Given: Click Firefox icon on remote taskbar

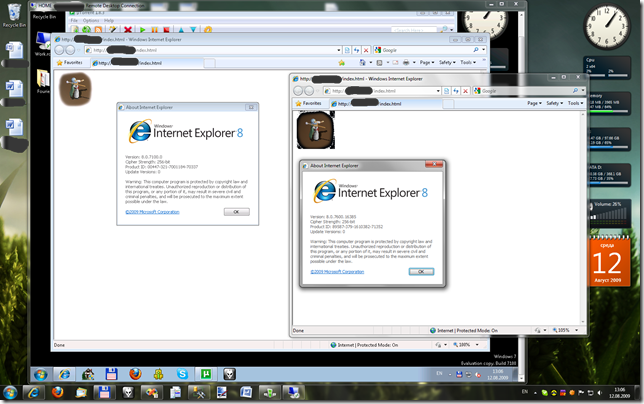Looking at the screenshot, I should tap(135, 374).
